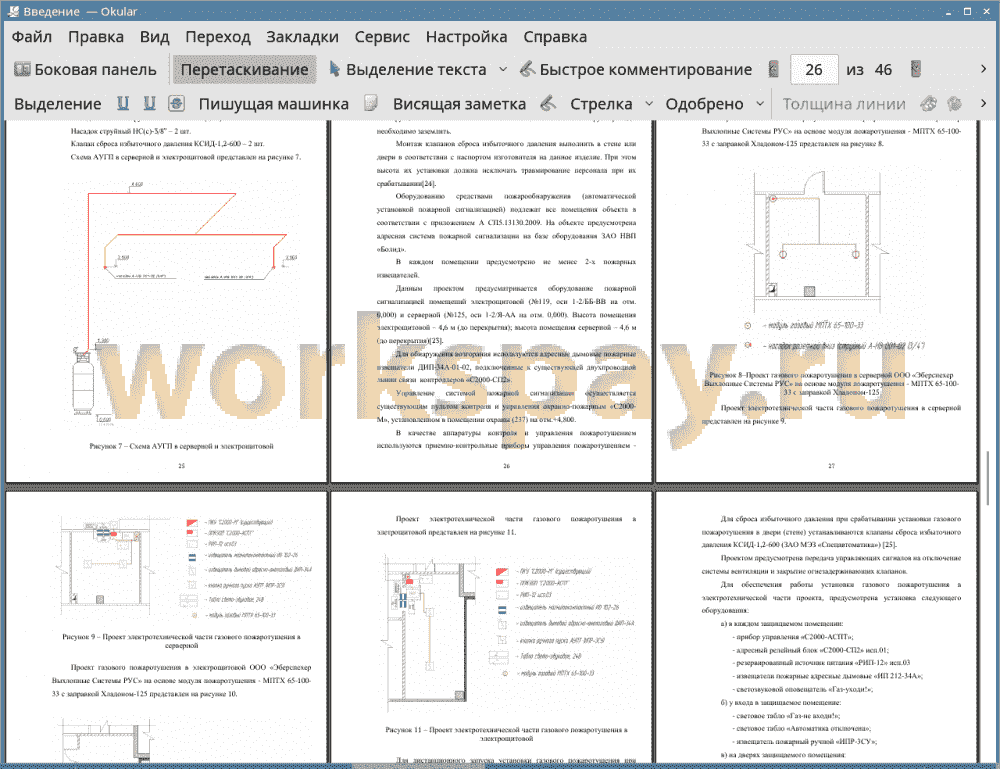This screenshot has height=769, width=1000.
Task: Click caption 'Рисунок 7 – Схема АУГП'
Action: point(181,446)
